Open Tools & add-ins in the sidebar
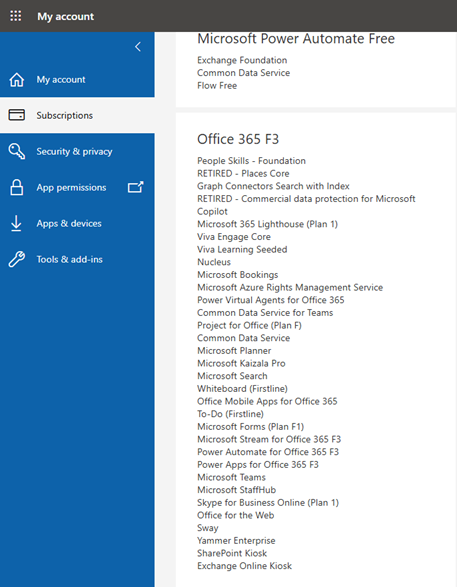 tap(77, 260)
